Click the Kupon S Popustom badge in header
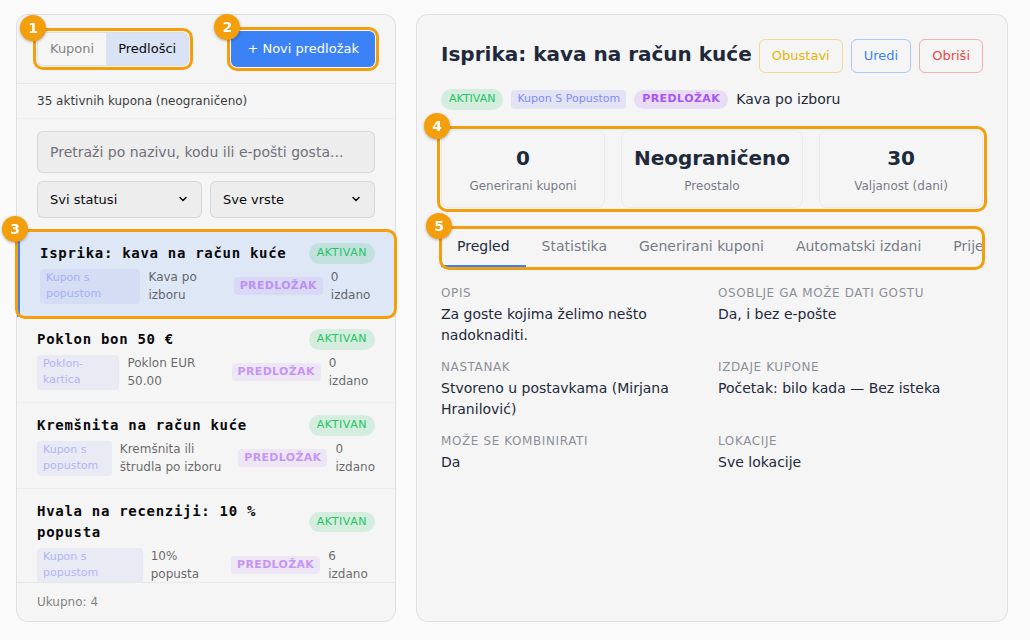Viewport: 1030px width, 640px height. tap(568, 99)
